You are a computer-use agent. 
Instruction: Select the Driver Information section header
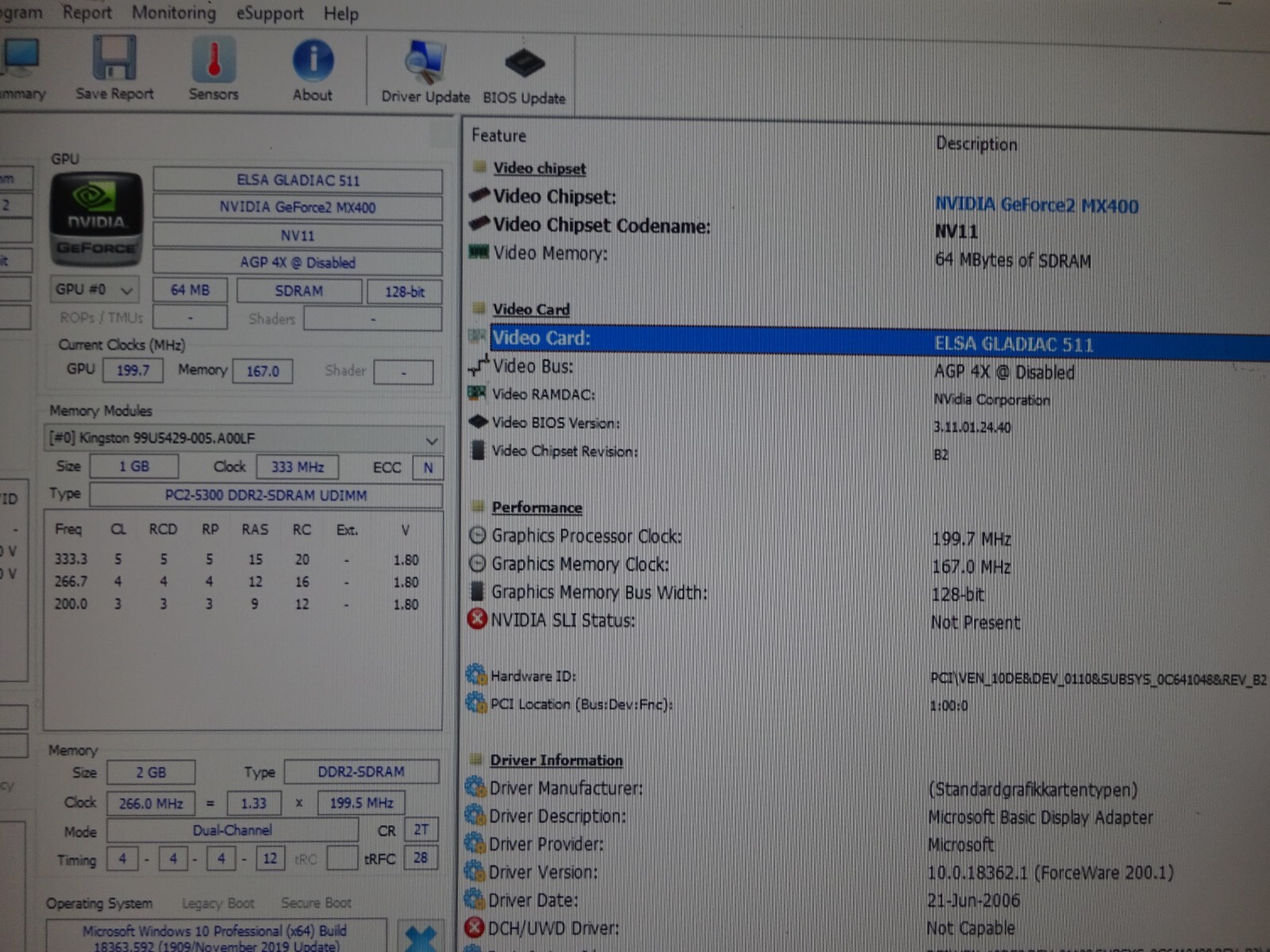[556, 760]
